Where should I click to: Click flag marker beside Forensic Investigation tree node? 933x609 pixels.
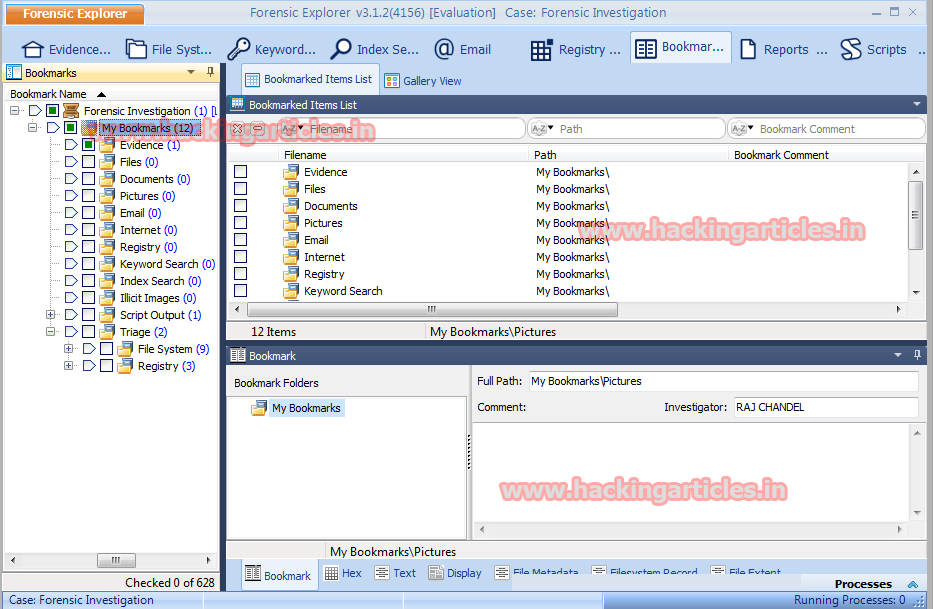click(35, 111)
